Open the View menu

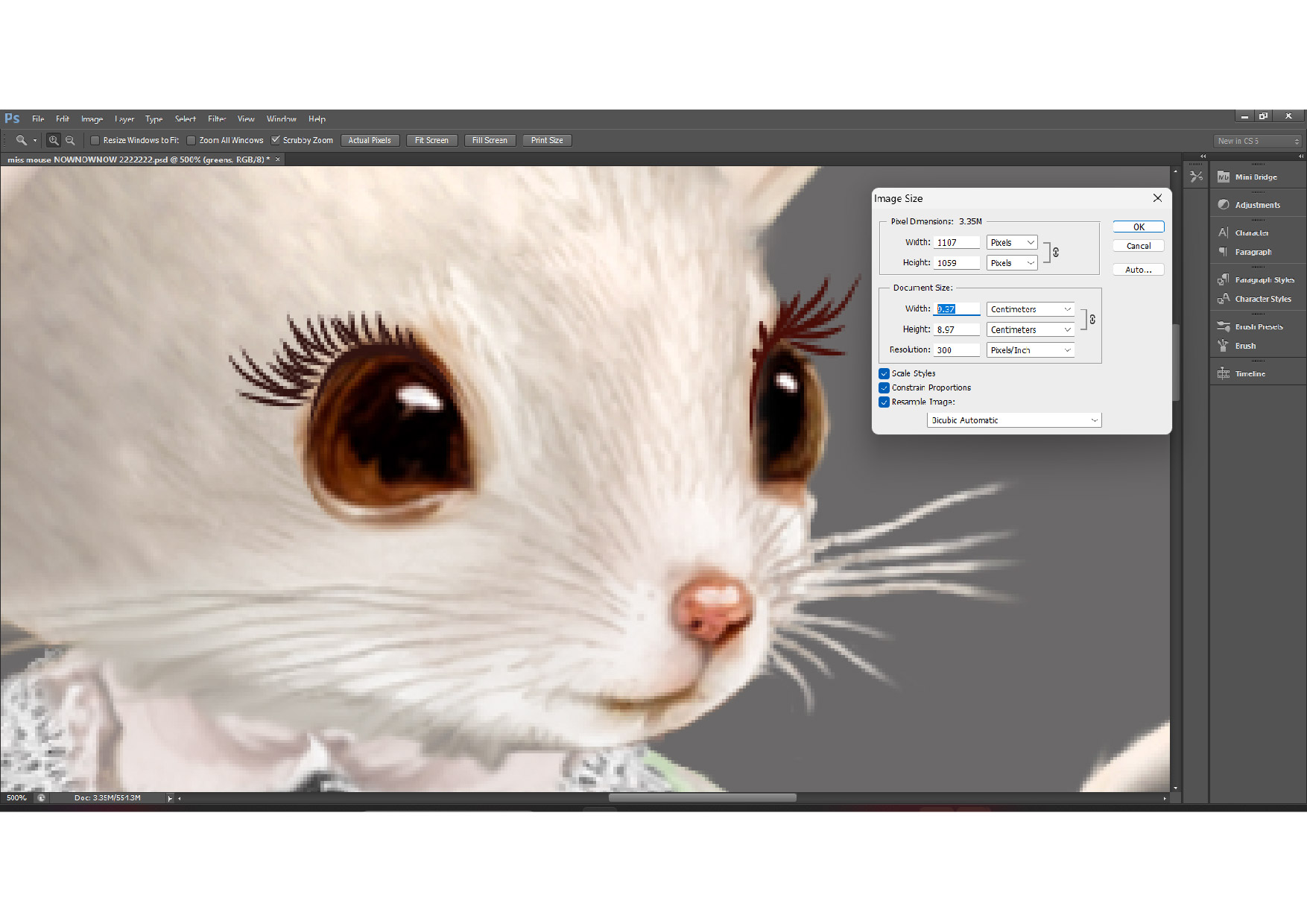(246, 119)
